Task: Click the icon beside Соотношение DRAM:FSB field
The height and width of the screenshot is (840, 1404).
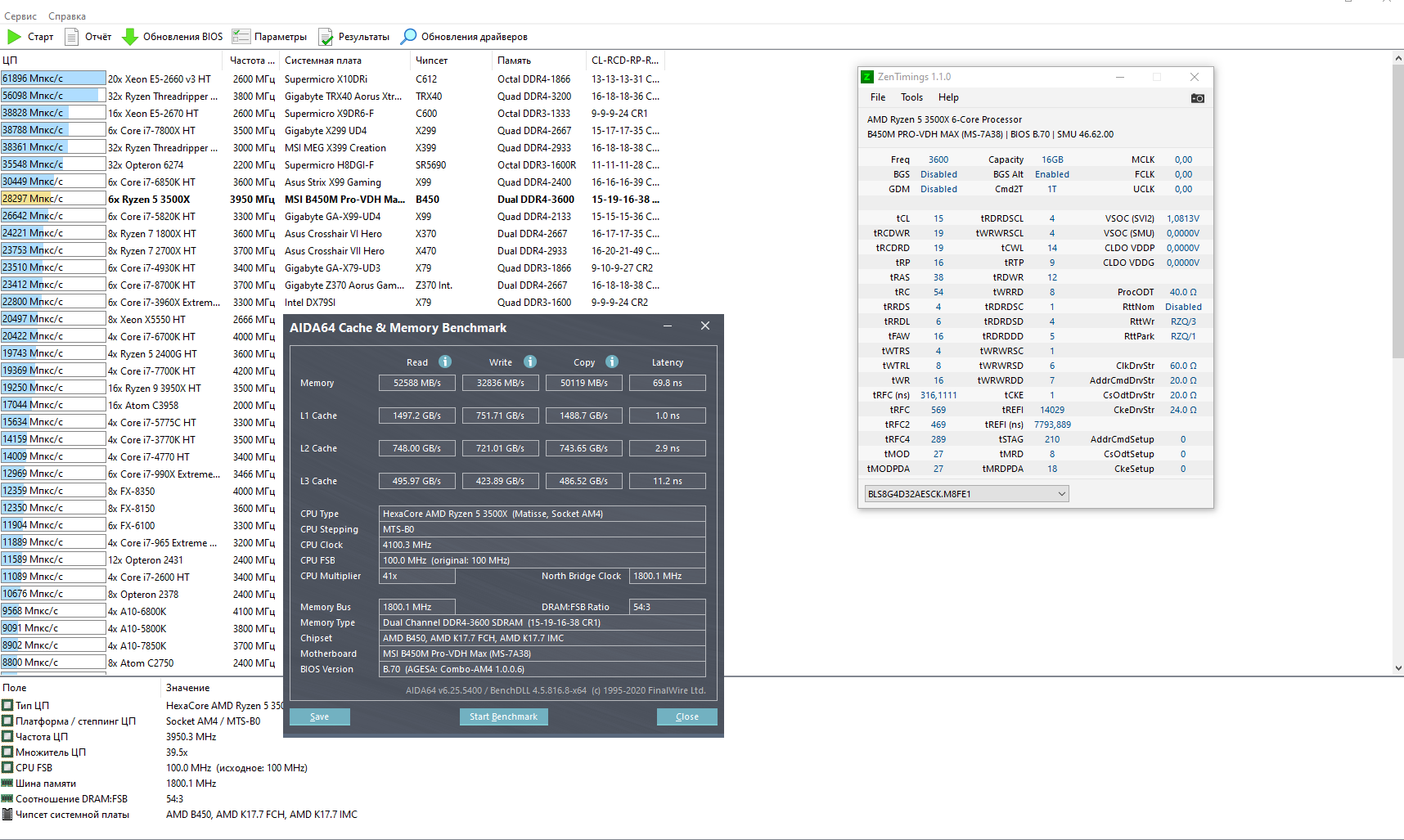Action: coord(7,798)
